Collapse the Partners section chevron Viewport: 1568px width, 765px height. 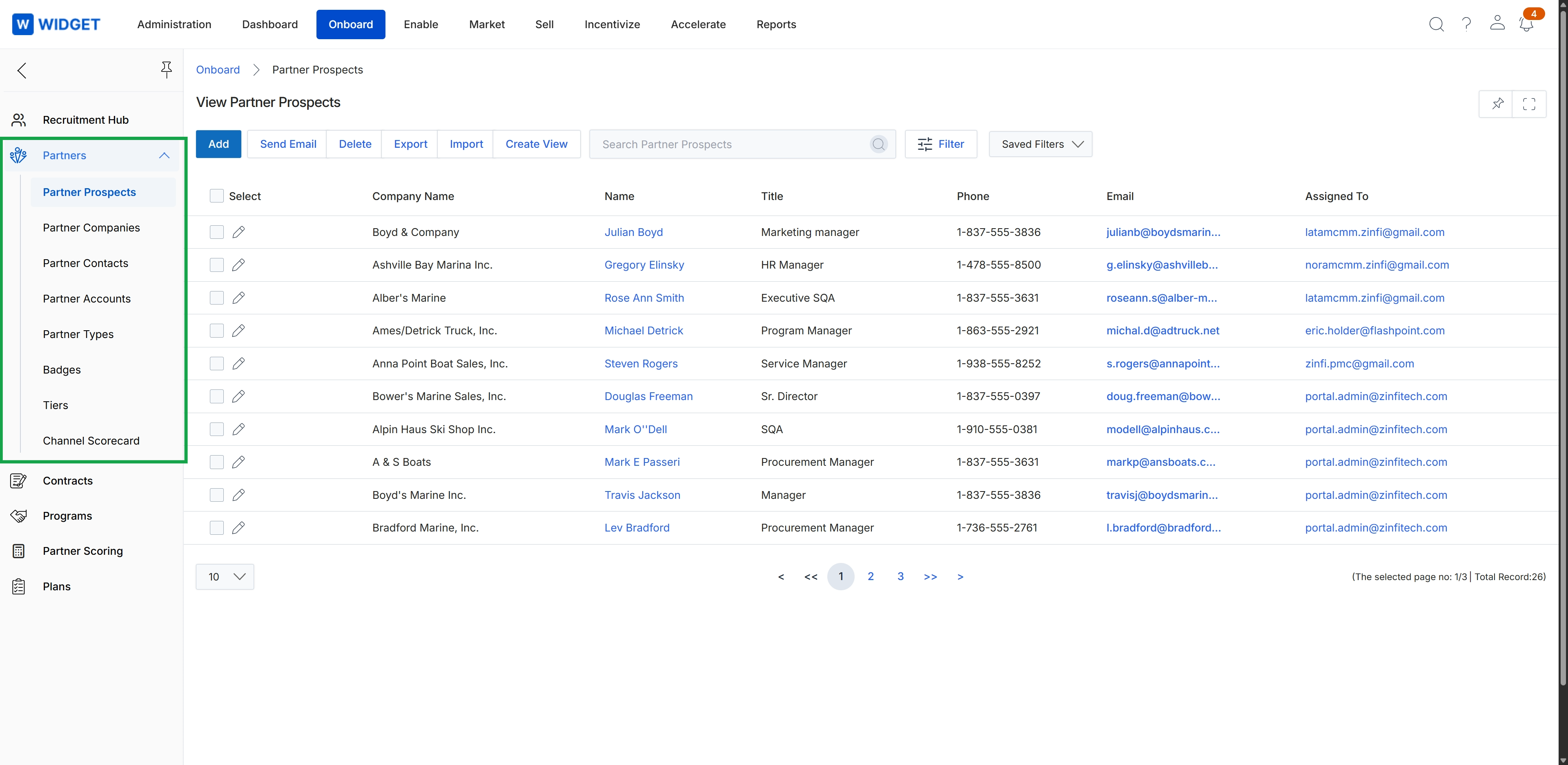[x=164, y=155]
